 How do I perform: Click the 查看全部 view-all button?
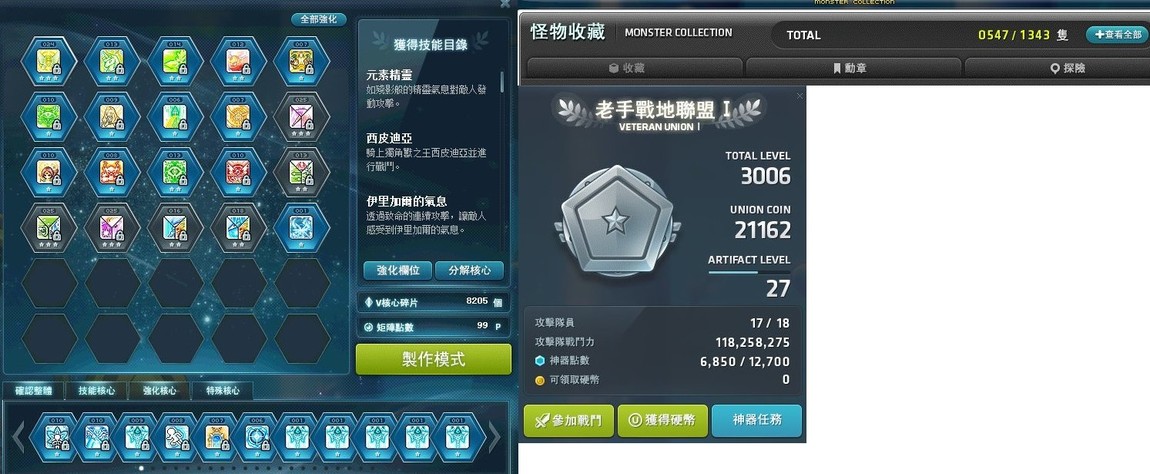(1117, 34)
